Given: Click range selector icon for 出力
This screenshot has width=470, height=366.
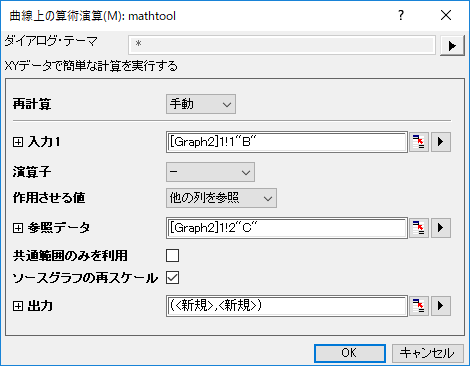Looking at the screenshot, I should (419, 306).
